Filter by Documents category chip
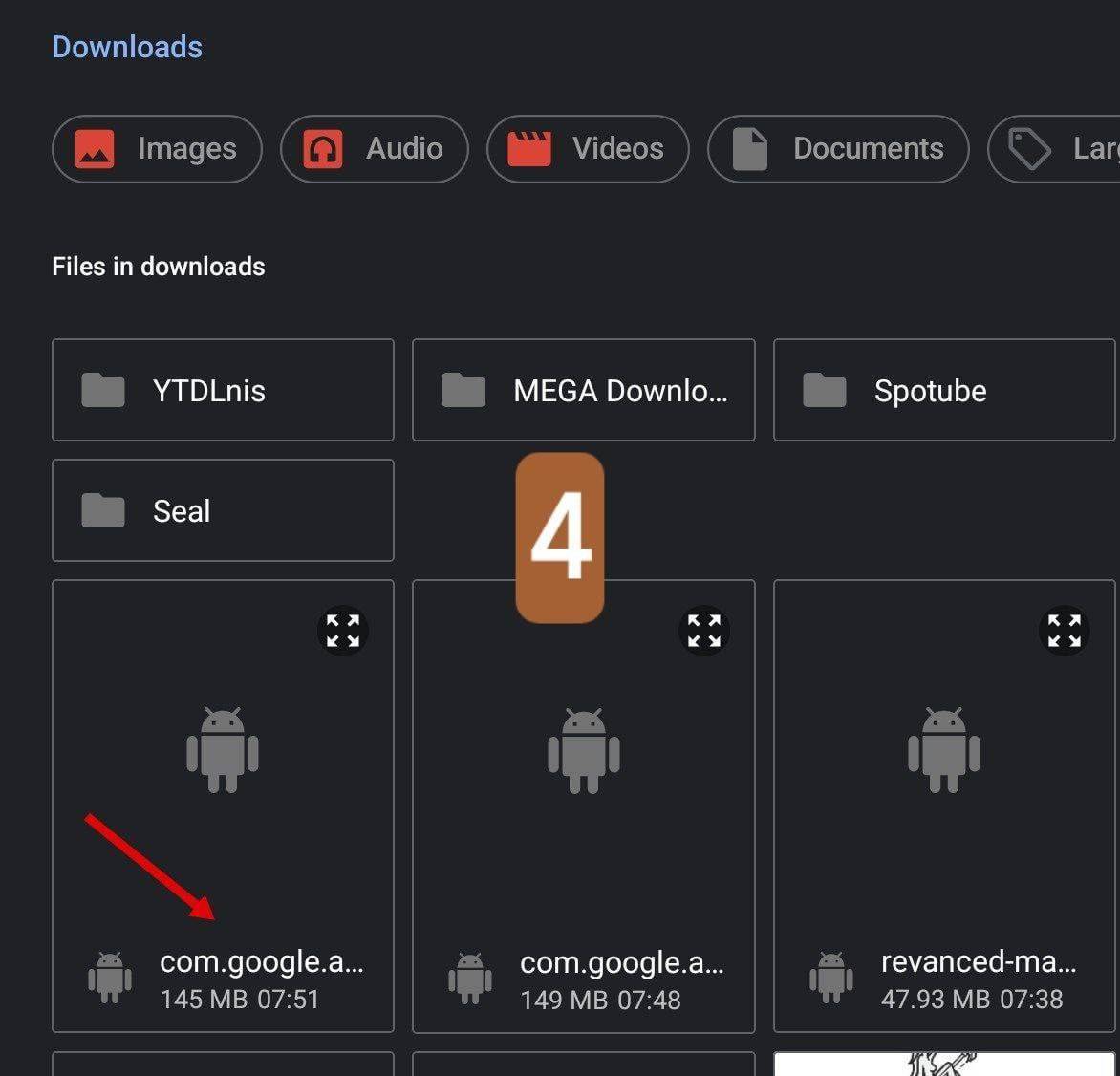 (838, 149)
